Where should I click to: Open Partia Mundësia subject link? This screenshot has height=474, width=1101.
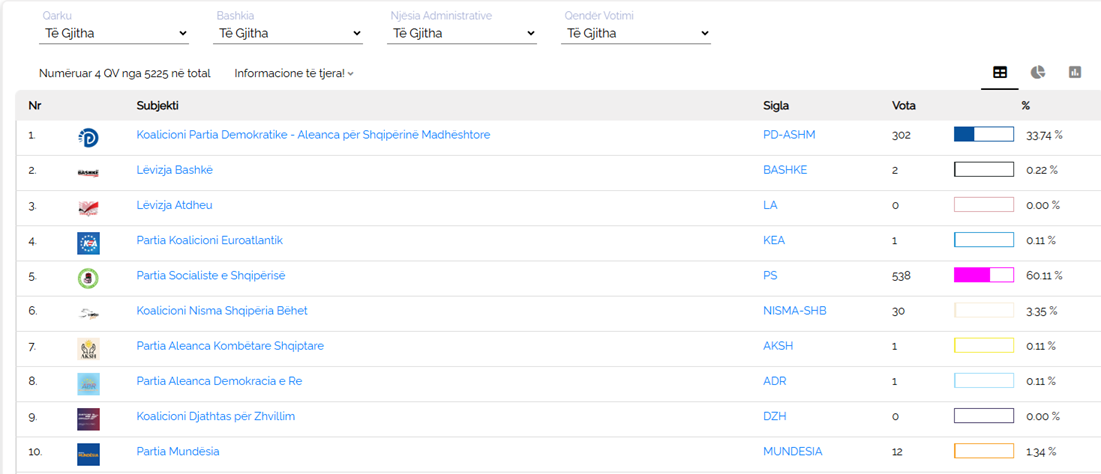(x=178, y=452)
